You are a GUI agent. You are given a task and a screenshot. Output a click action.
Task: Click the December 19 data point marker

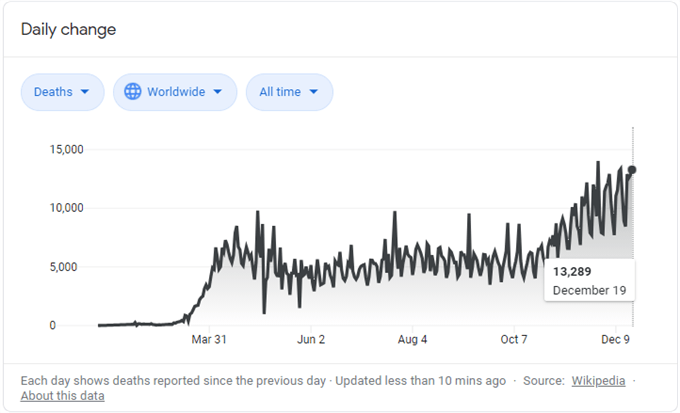pos(632,169)
